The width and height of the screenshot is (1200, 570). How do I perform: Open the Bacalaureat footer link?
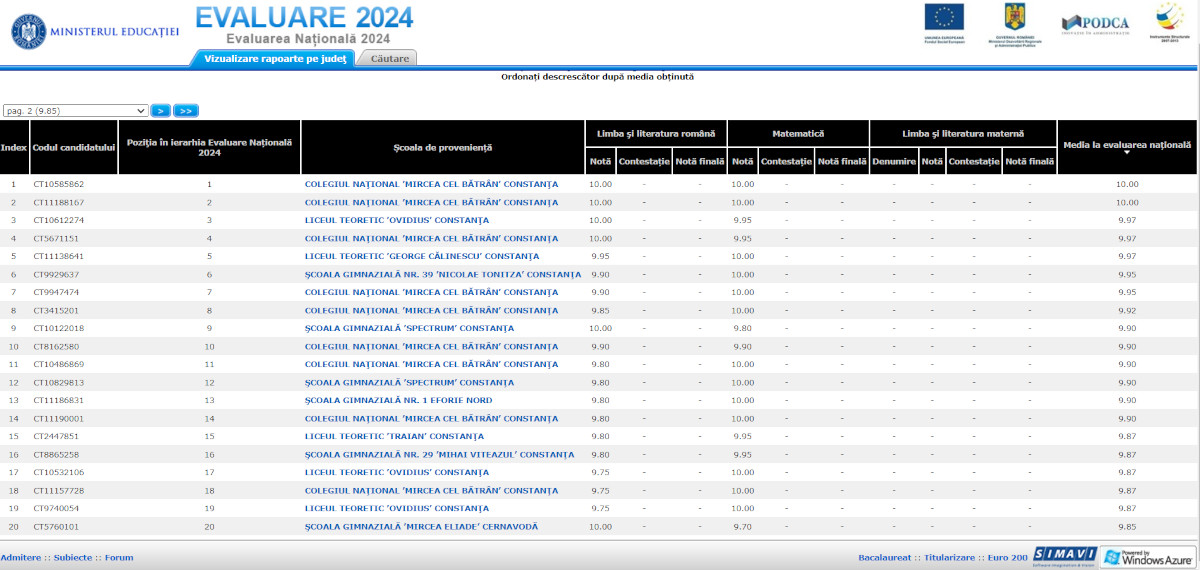click(x=885, y=557)
